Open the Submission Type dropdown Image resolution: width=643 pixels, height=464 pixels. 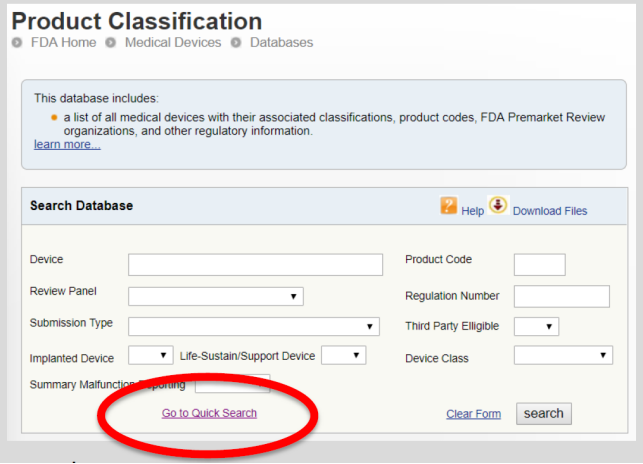pyautogui.click(x=254, y=326)
